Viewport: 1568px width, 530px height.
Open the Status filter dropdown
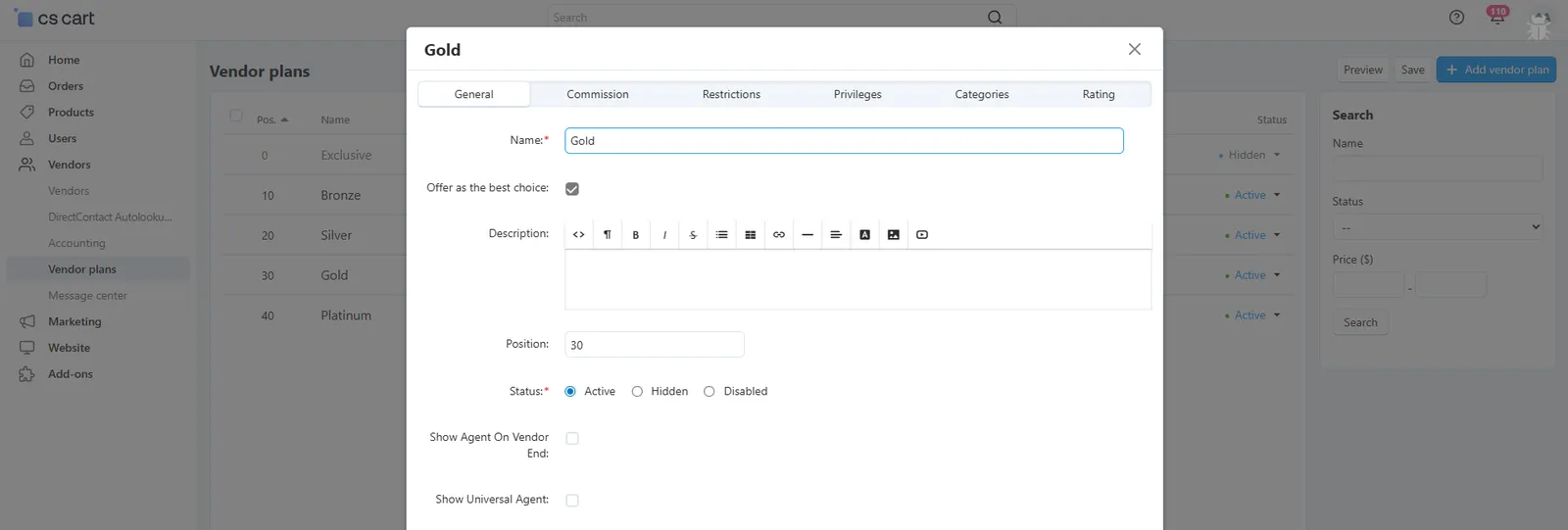pyautogui.click(x=1438, y=227)
